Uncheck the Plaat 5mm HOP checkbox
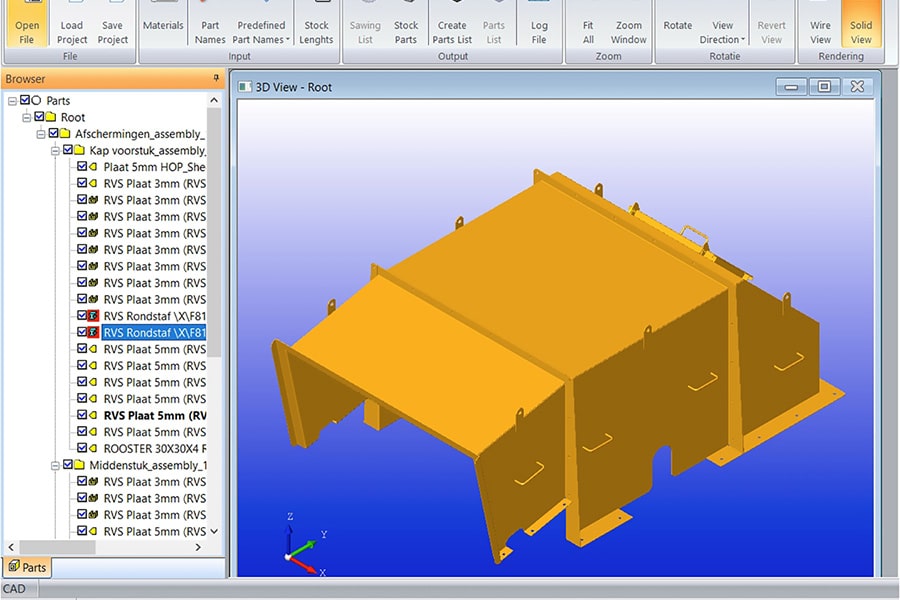This screenshot has width=900, height=600. 82,167
